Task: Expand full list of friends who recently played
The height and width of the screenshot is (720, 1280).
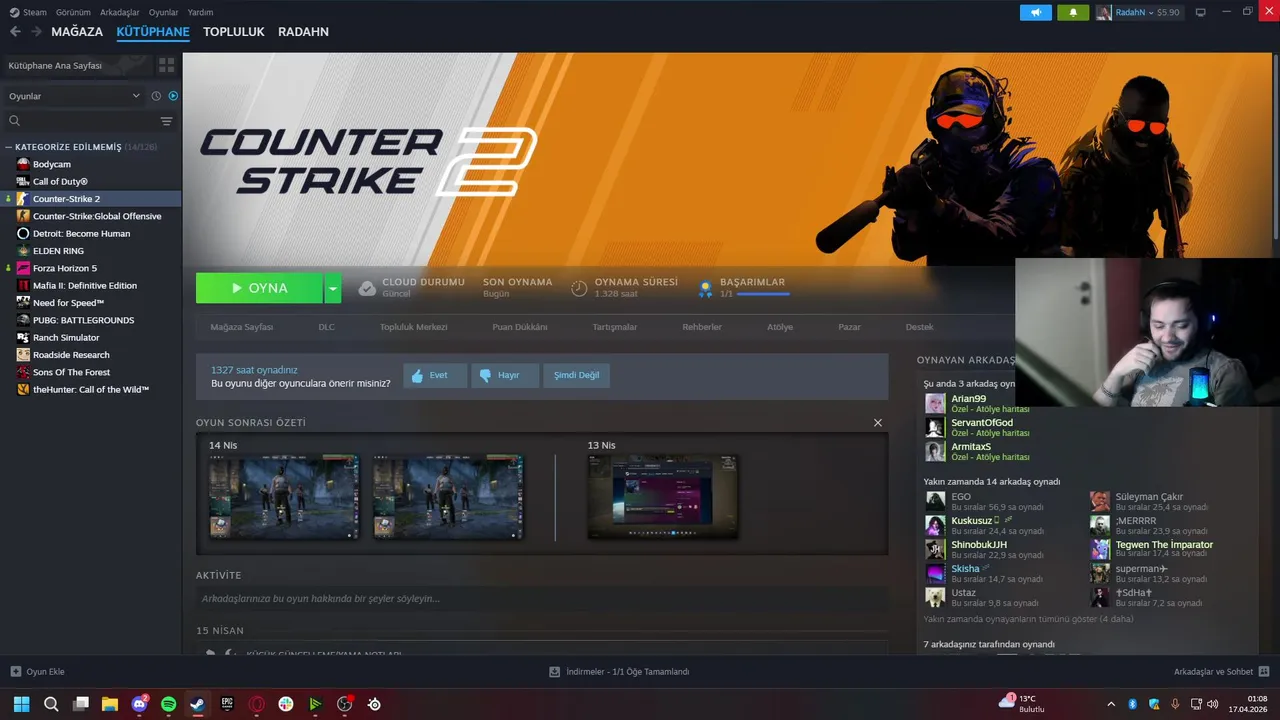Action: (x=1029, y=619)
